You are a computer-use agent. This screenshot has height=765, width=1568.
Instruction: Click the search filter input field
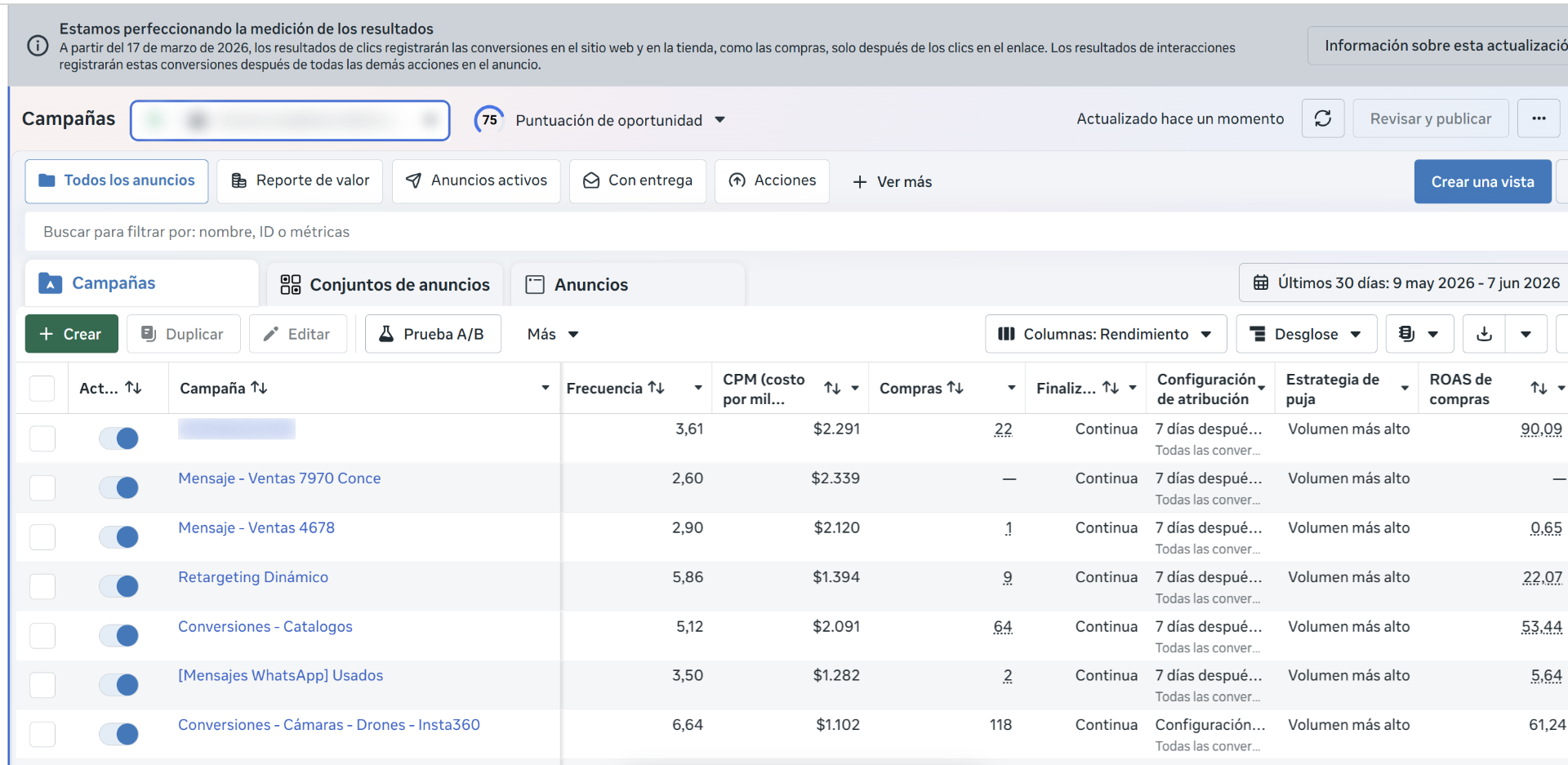pyautogui.click(x=796, y=232)
